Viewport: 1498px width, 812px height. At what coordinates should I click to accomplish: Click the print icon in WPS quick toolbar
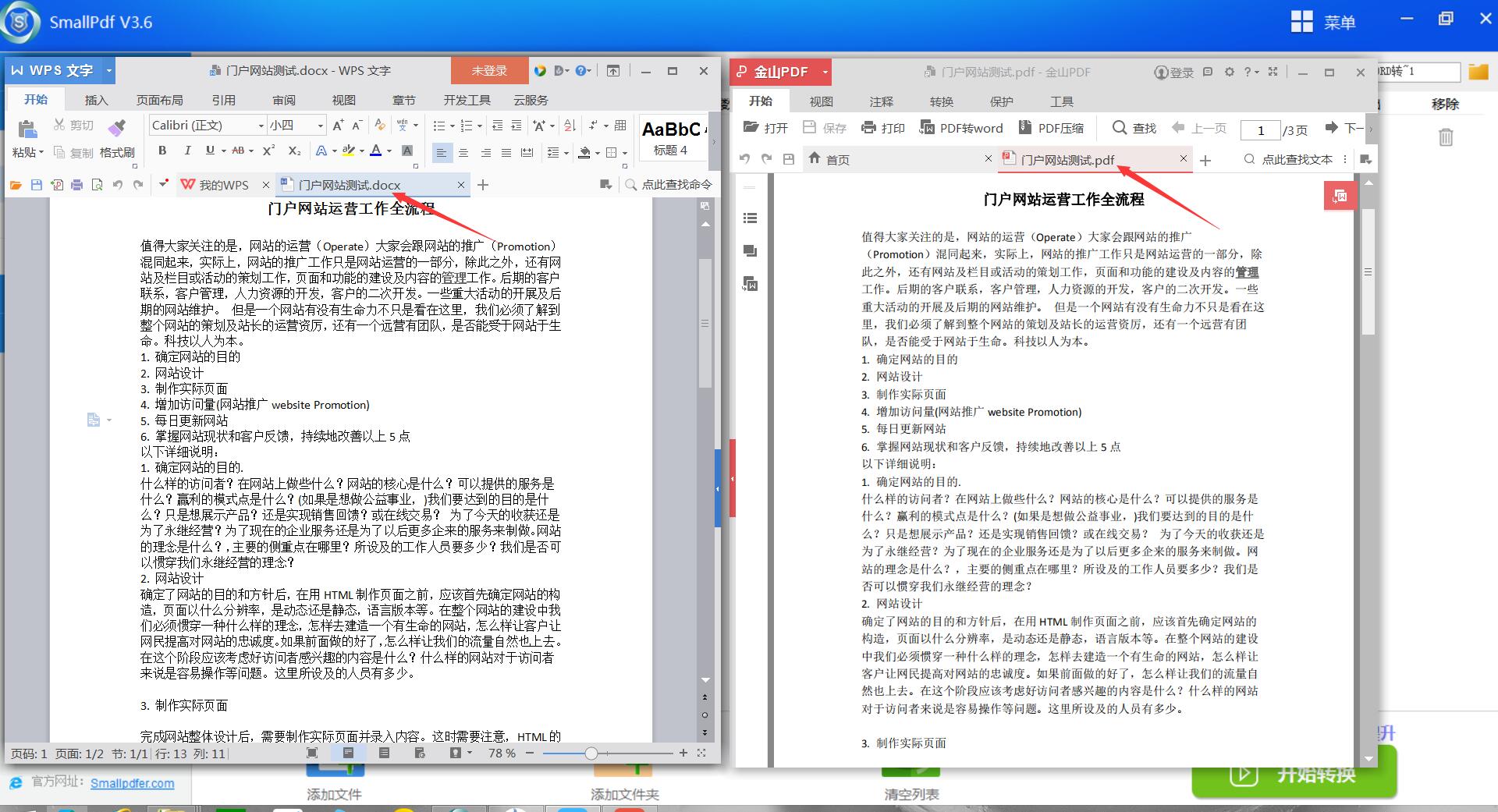(76, 185)
